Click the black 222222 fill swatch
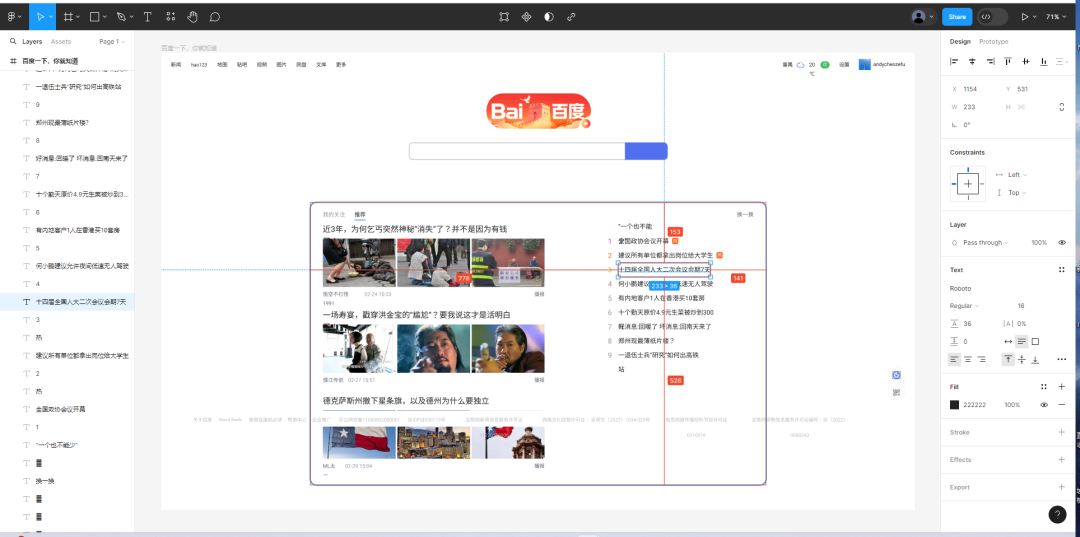1080x537 pixels. pos(955,405)
